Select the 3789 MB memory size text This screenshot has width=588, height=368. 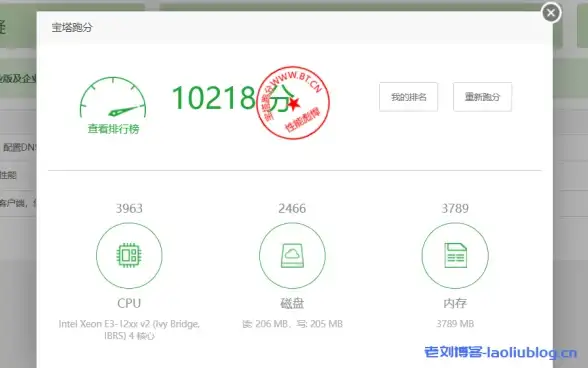tap(455, 324)
